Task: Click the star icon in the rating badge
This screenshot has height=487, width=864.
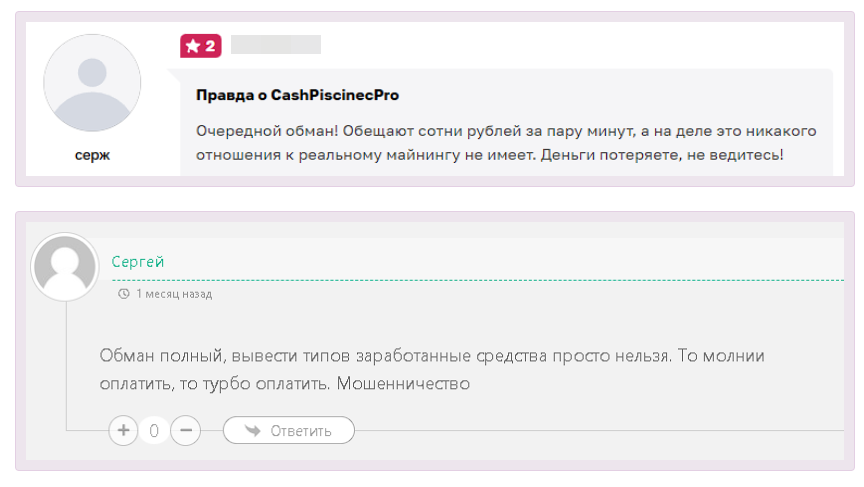Action: coord(193,46)
